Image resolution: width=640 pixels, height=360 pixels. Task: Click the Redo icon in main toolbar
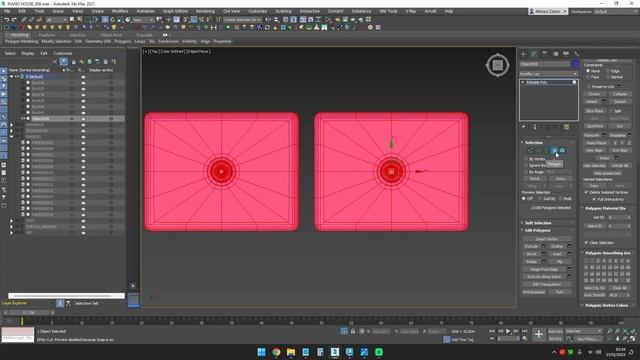[x=14, y=20]
